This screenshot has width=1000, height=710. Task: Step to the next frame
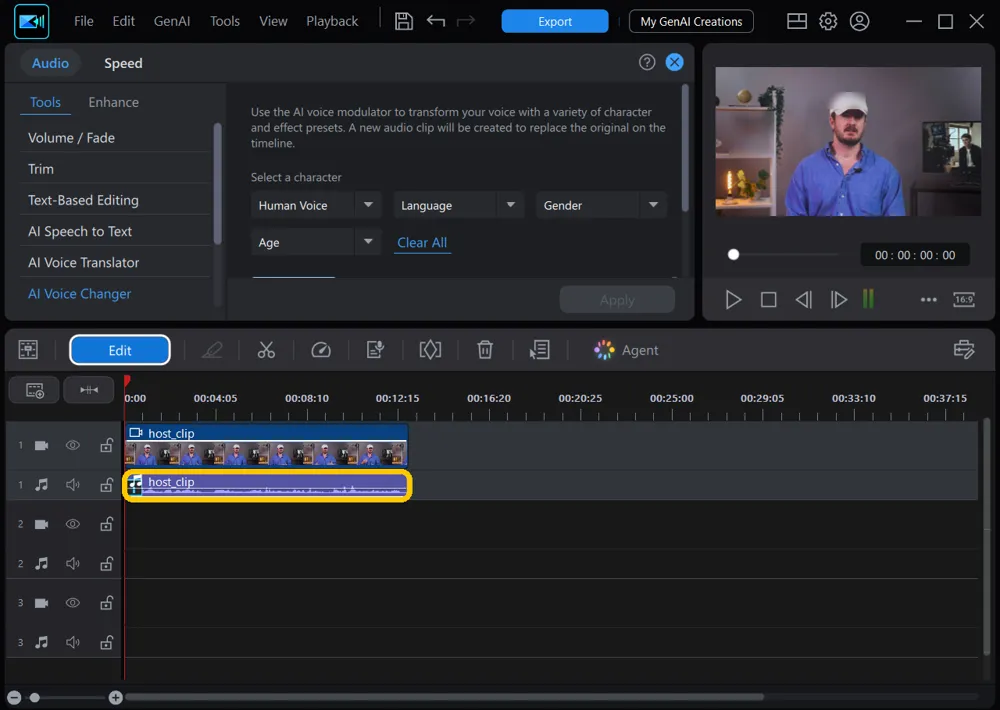838,299
